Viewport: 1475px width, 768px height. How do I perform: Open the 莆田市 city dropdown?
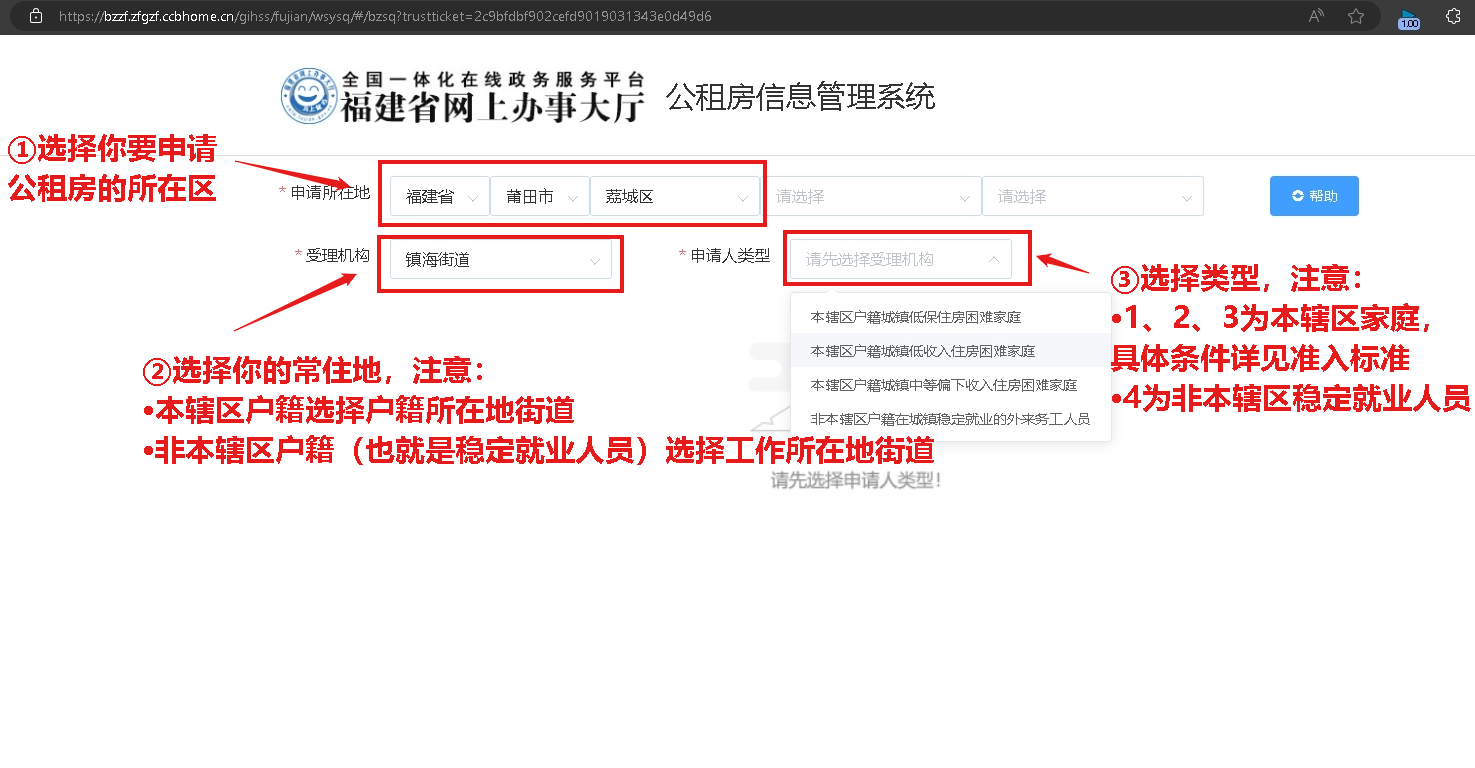[538, 196]
